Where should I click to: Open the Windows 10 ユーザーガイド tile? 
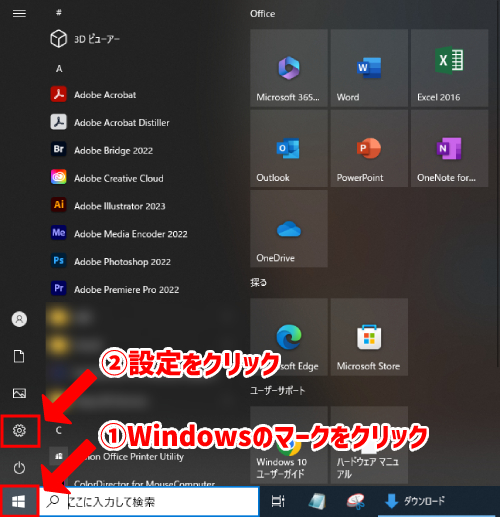point(289,445)
